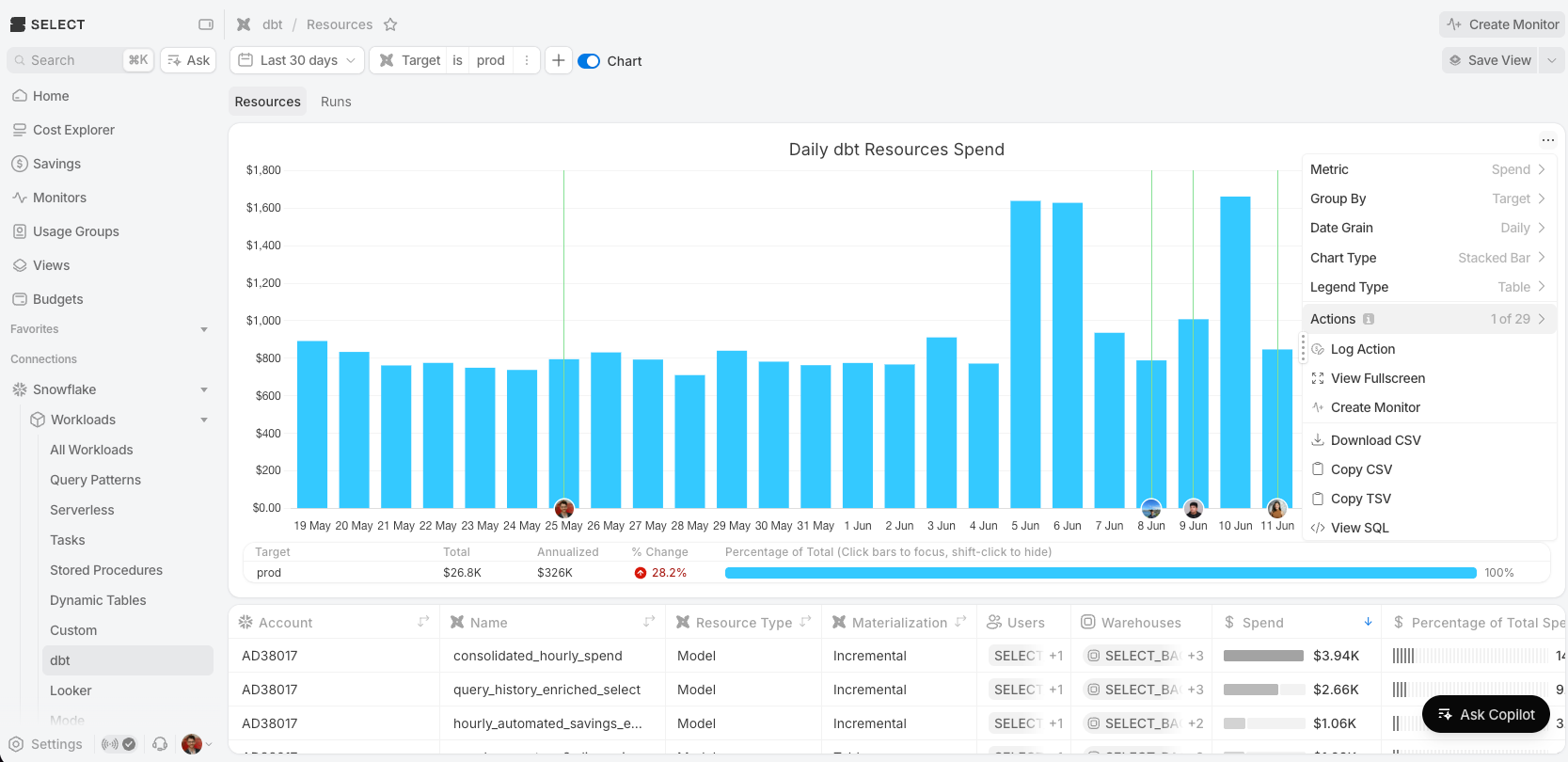Expand the Date Grain Daily submenu
The width and height of the screenshot is (1568, 762).
point(1428,228)
